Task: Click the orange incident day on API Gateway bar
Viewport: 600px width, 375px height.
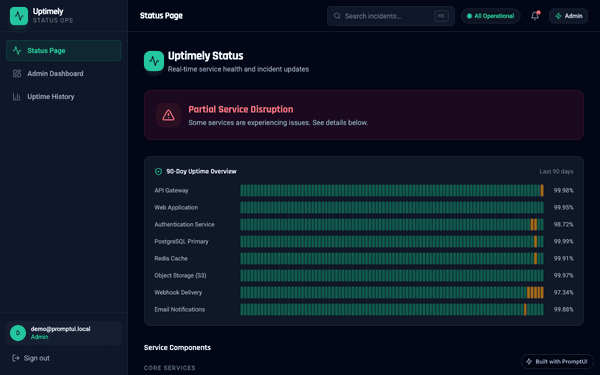Action: pos(542,191)
